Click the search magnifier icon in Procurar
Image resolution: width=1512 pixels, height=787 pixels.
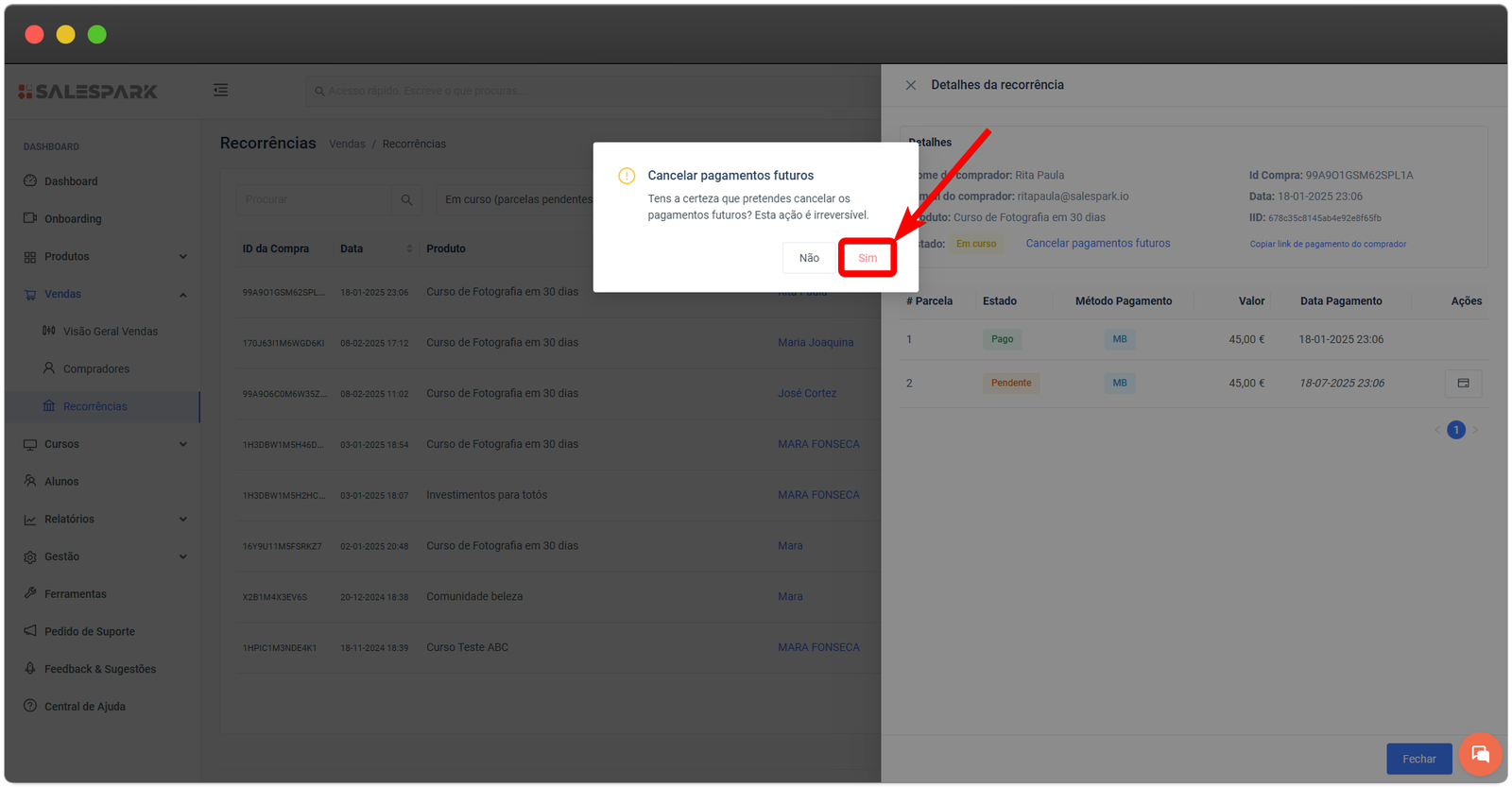[406, 199]
